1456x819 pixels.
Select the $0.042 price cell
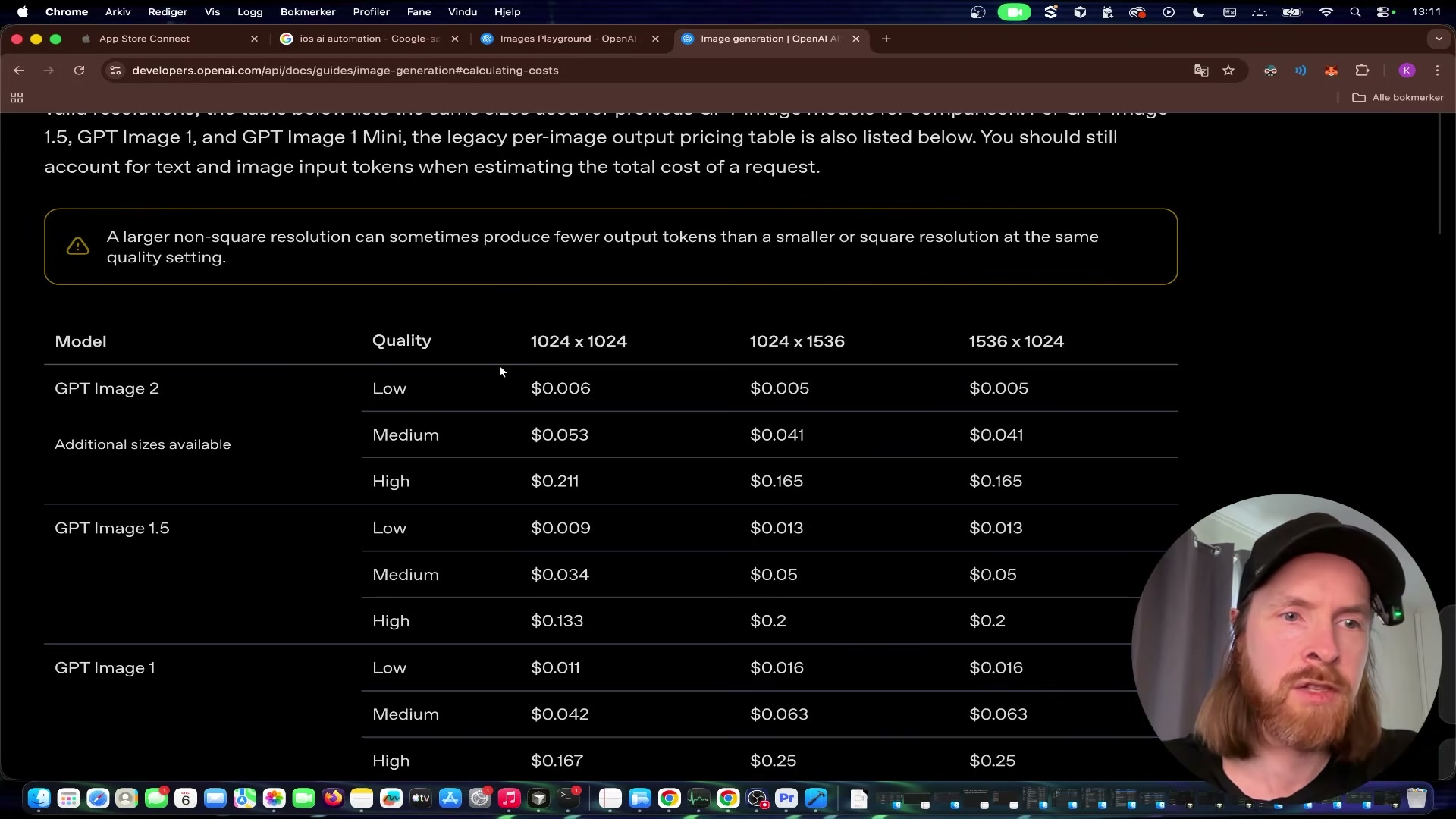click(x=560, y=714)
